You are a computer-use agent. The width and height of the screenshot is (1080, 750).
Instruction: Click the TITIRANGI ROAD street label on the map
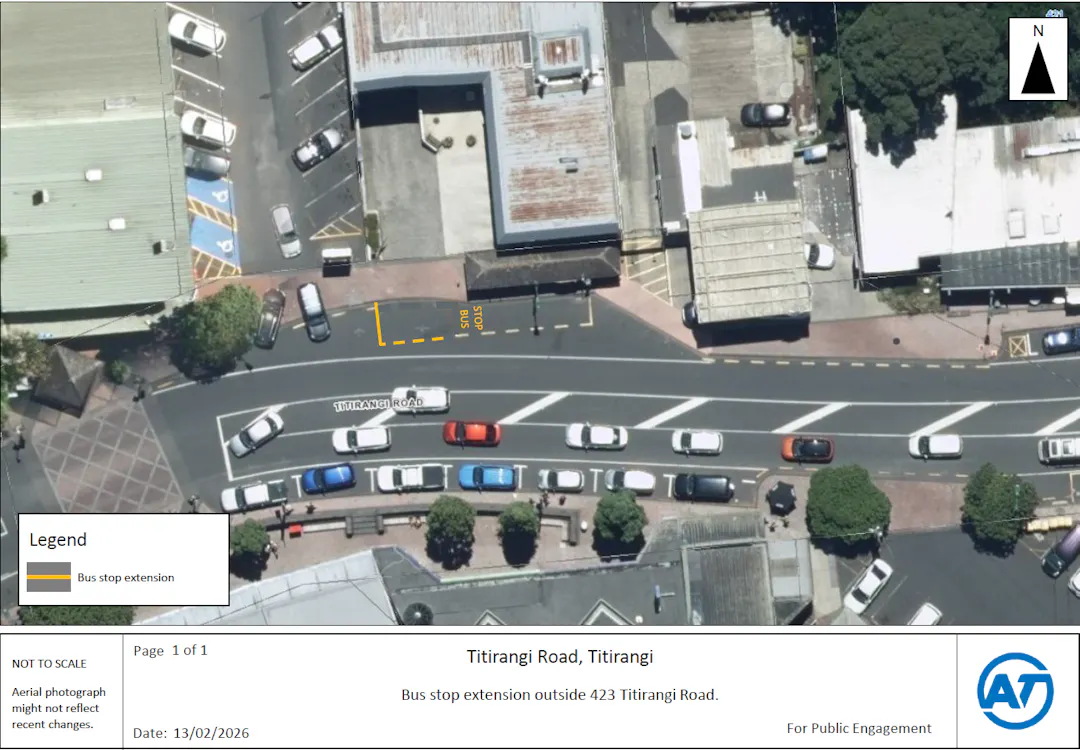click(x=379, y=405)
